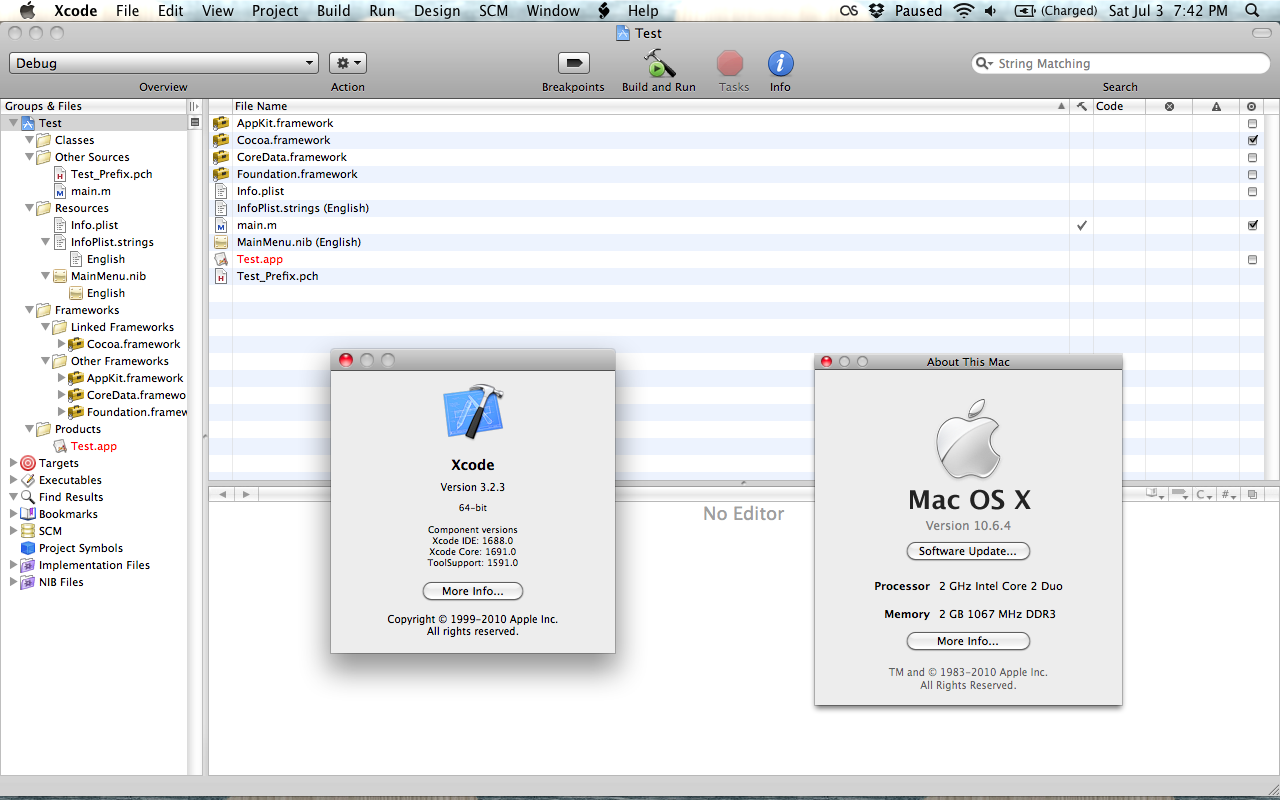Open the Design menu
Viewport: 1280px width, 800px height.
point(437,11)
